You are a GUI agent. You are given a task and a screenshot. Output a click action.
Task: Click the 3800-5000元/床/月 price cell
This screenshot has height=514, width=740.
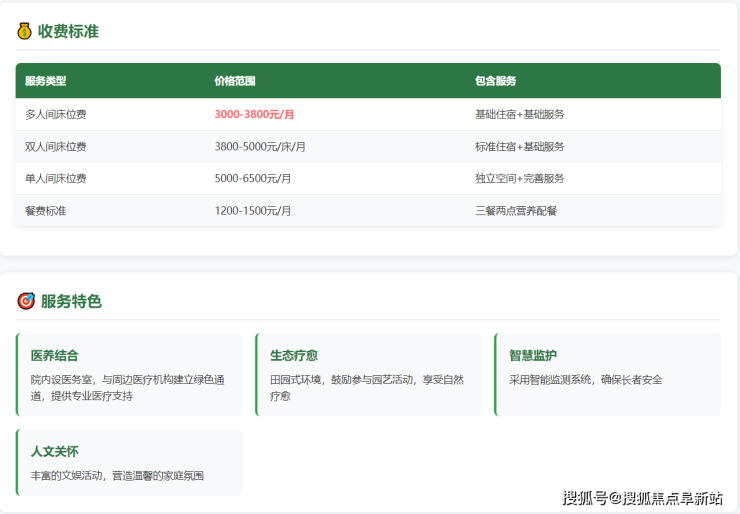point(260,147)
